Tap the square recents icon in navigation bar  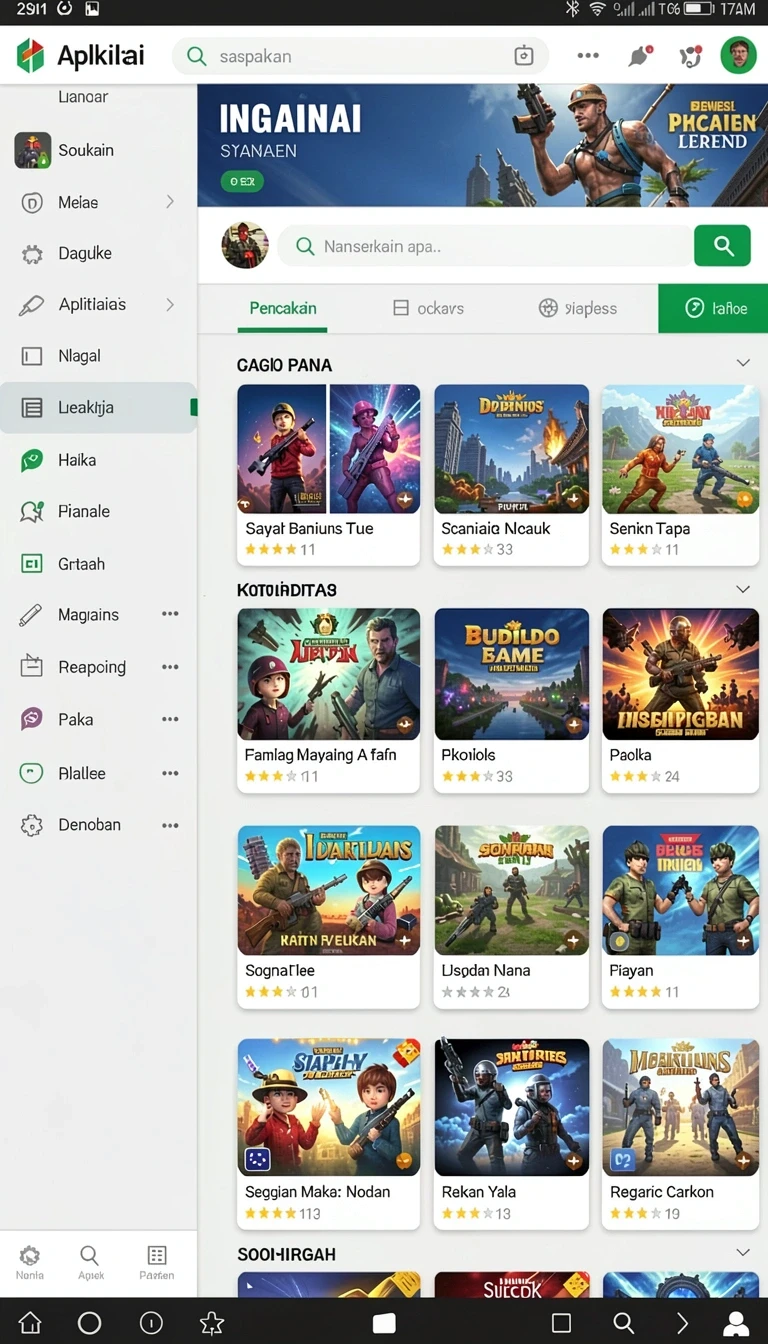point(561,1323)
